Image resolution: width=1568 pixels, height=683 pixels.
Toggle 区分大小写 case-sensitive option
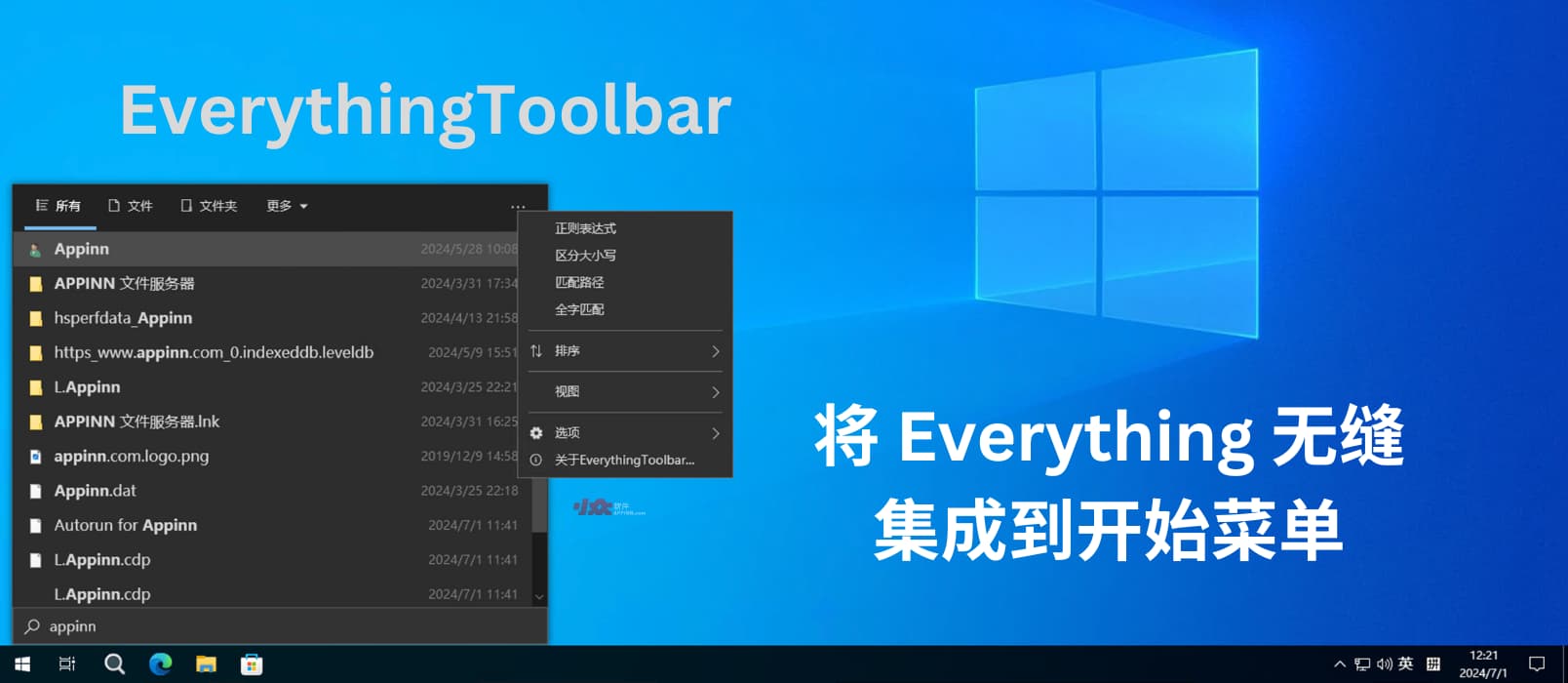point(585,256)
